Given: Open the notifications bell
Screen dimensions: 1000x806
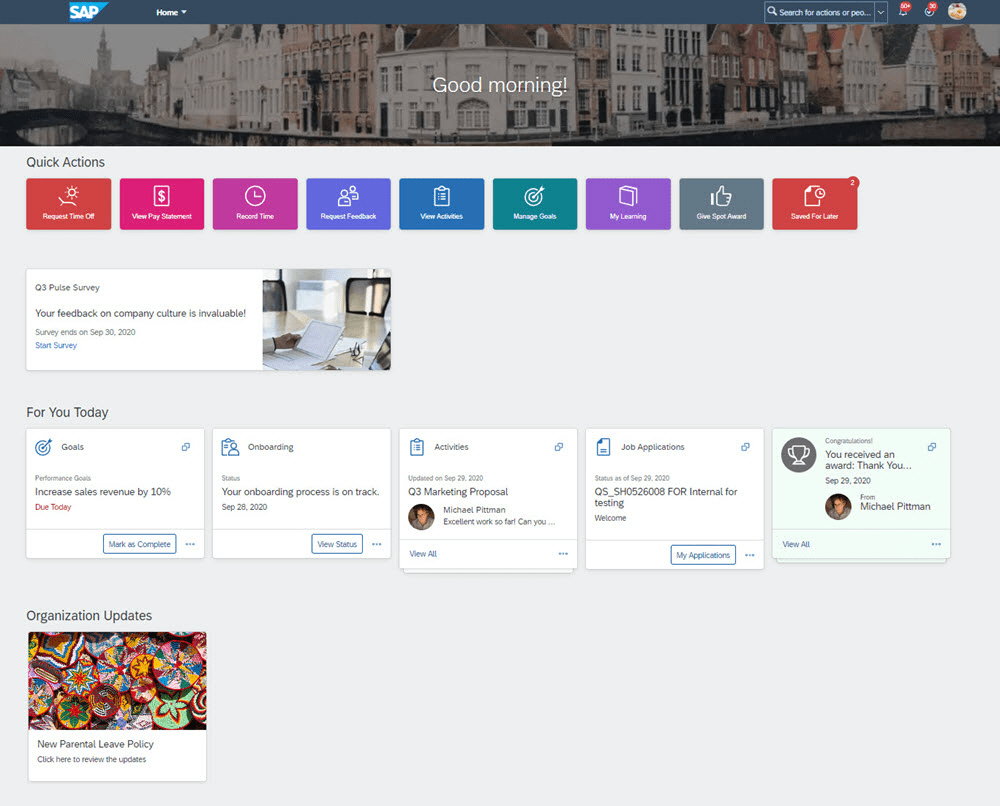Looking at the screenshot, I should coord(903,12).
